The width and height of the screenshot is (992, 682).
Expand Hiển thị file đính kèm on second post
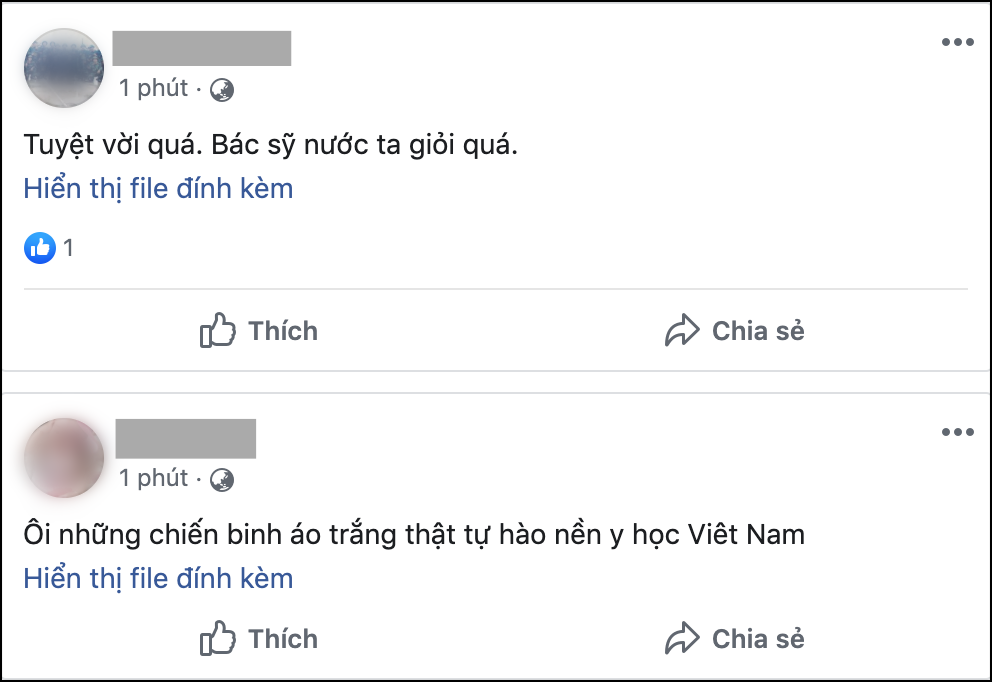[x=158, y=578]
